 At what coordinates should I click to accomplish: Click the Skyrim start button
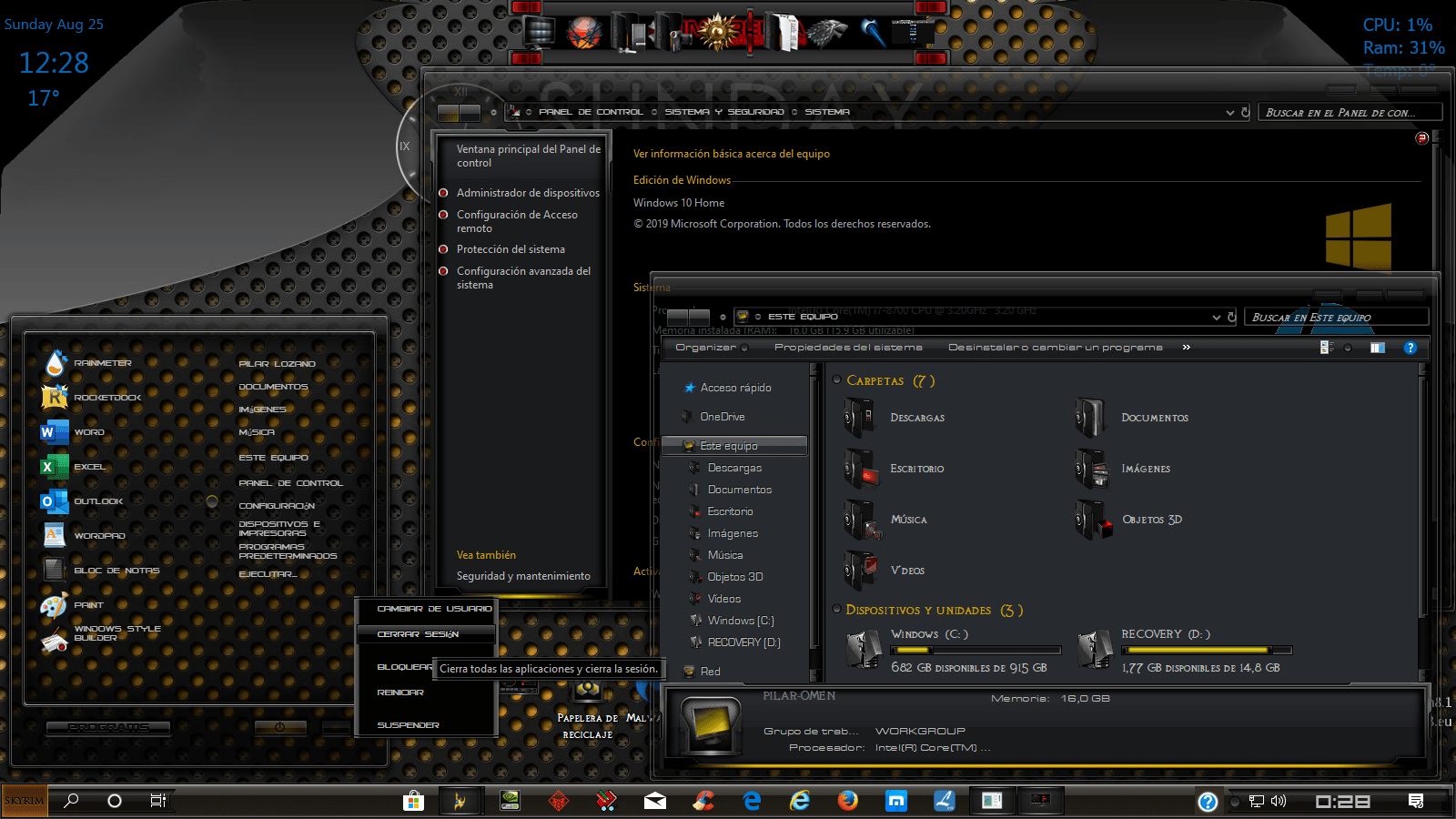[25, 801]
